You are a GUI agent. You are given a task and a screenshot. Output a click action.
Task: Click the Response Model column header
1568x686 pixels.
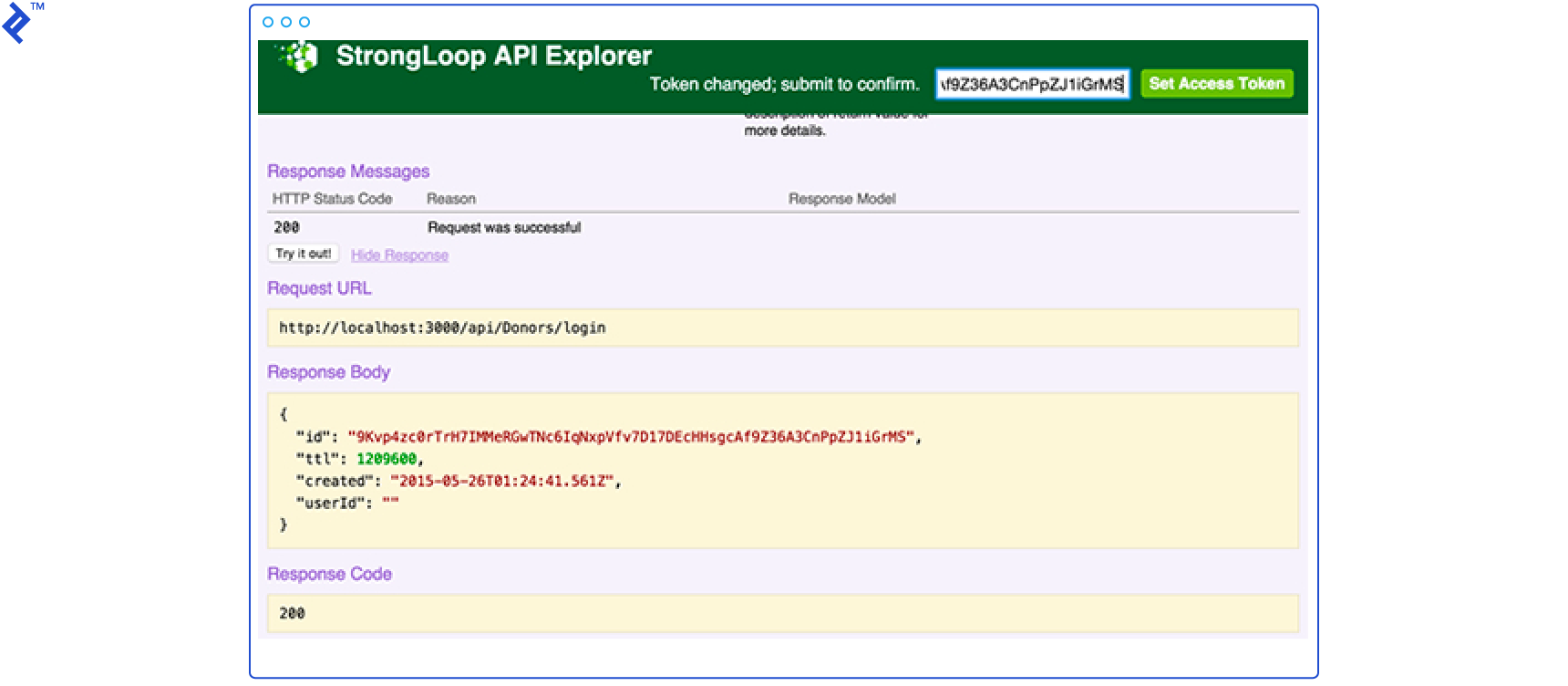pos(841,199)
